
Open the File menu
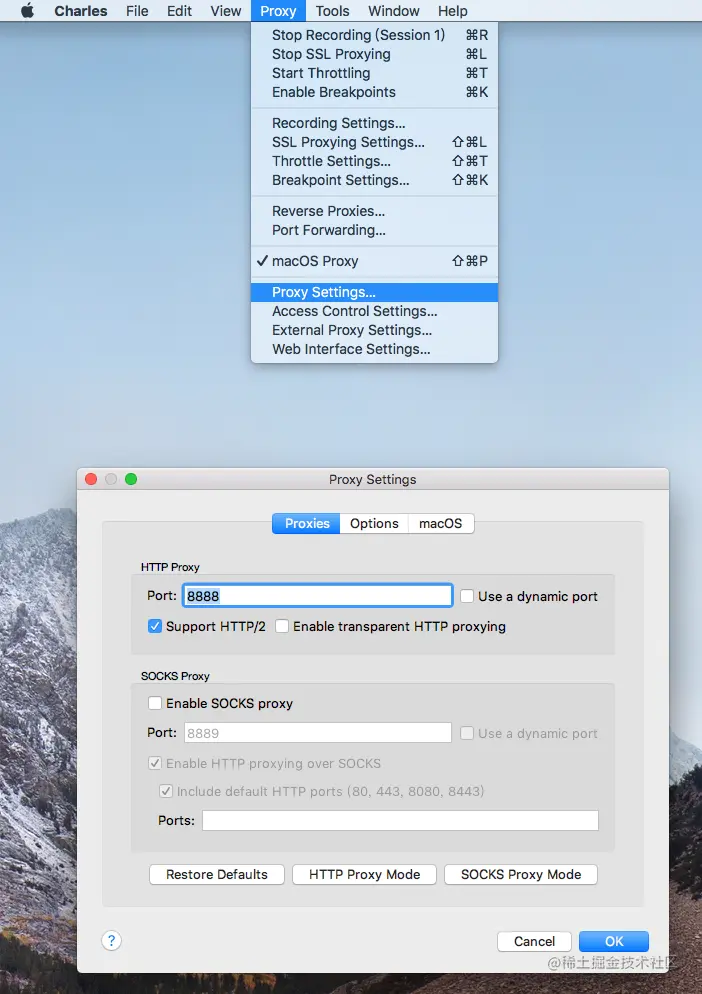pyautogui.click(x=137, y=11)
